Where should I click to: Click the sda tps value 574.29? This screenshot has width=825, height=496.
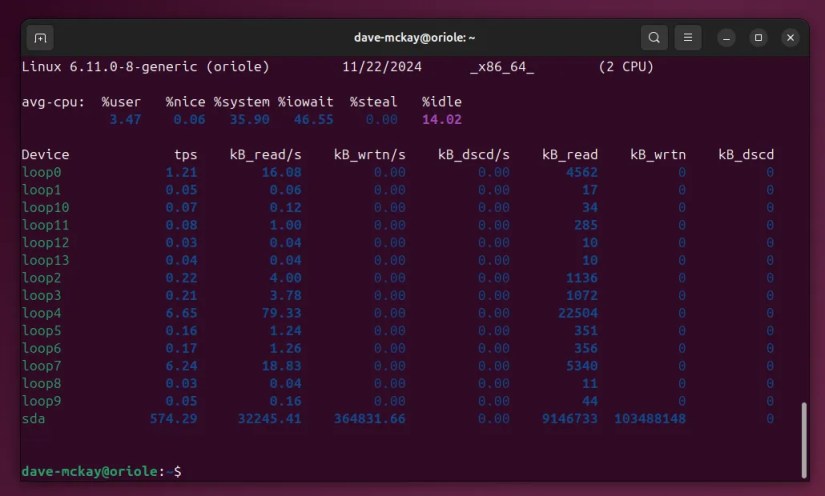pos(174,419)
